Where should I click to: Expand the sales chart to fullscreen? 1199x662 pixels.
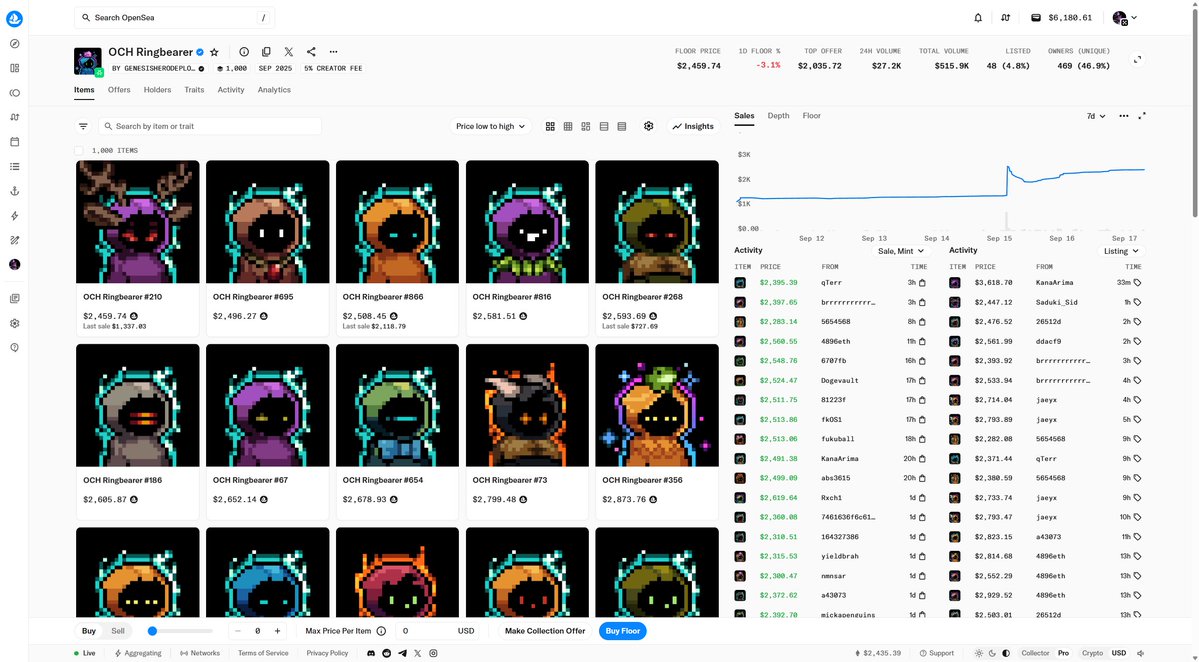[1142, 116]
